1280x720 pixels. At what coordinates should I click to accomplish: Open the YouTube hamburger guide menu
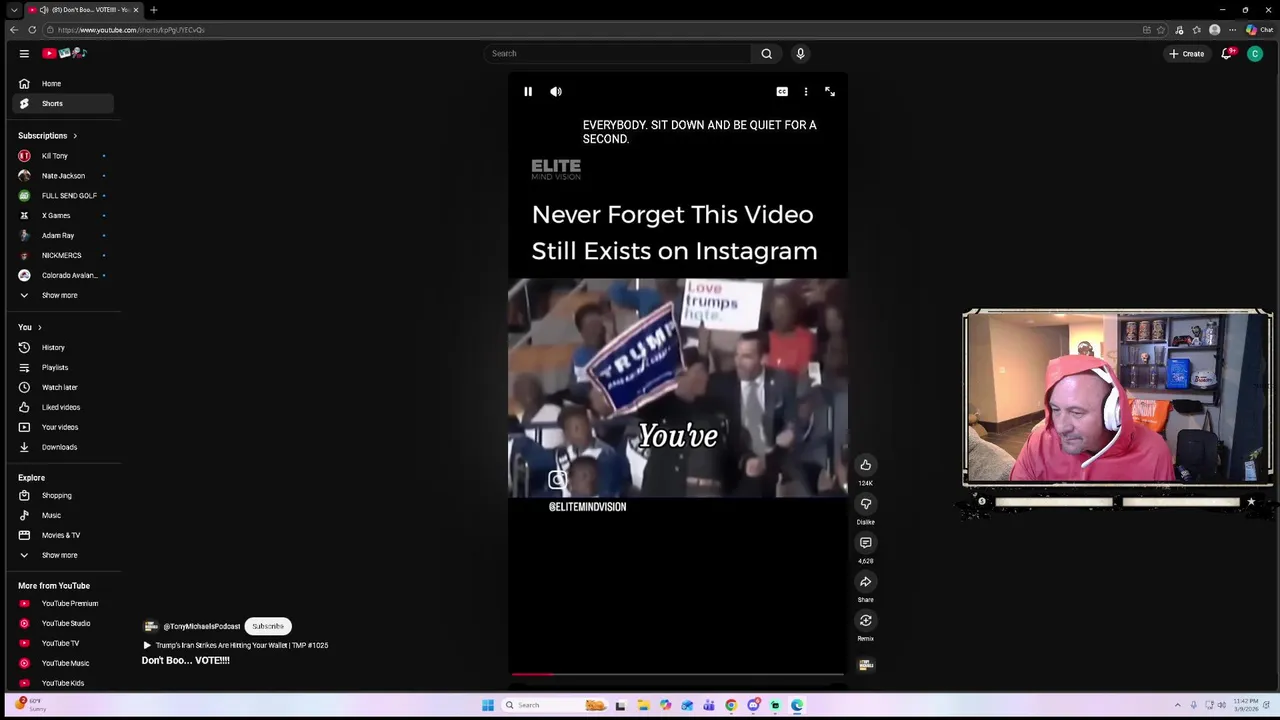tap(24, 54)
